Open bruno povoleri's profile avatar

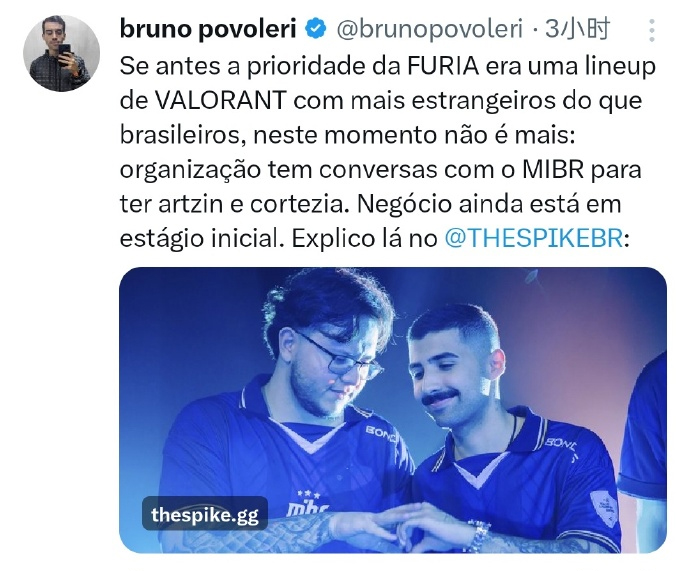[61, 53]
